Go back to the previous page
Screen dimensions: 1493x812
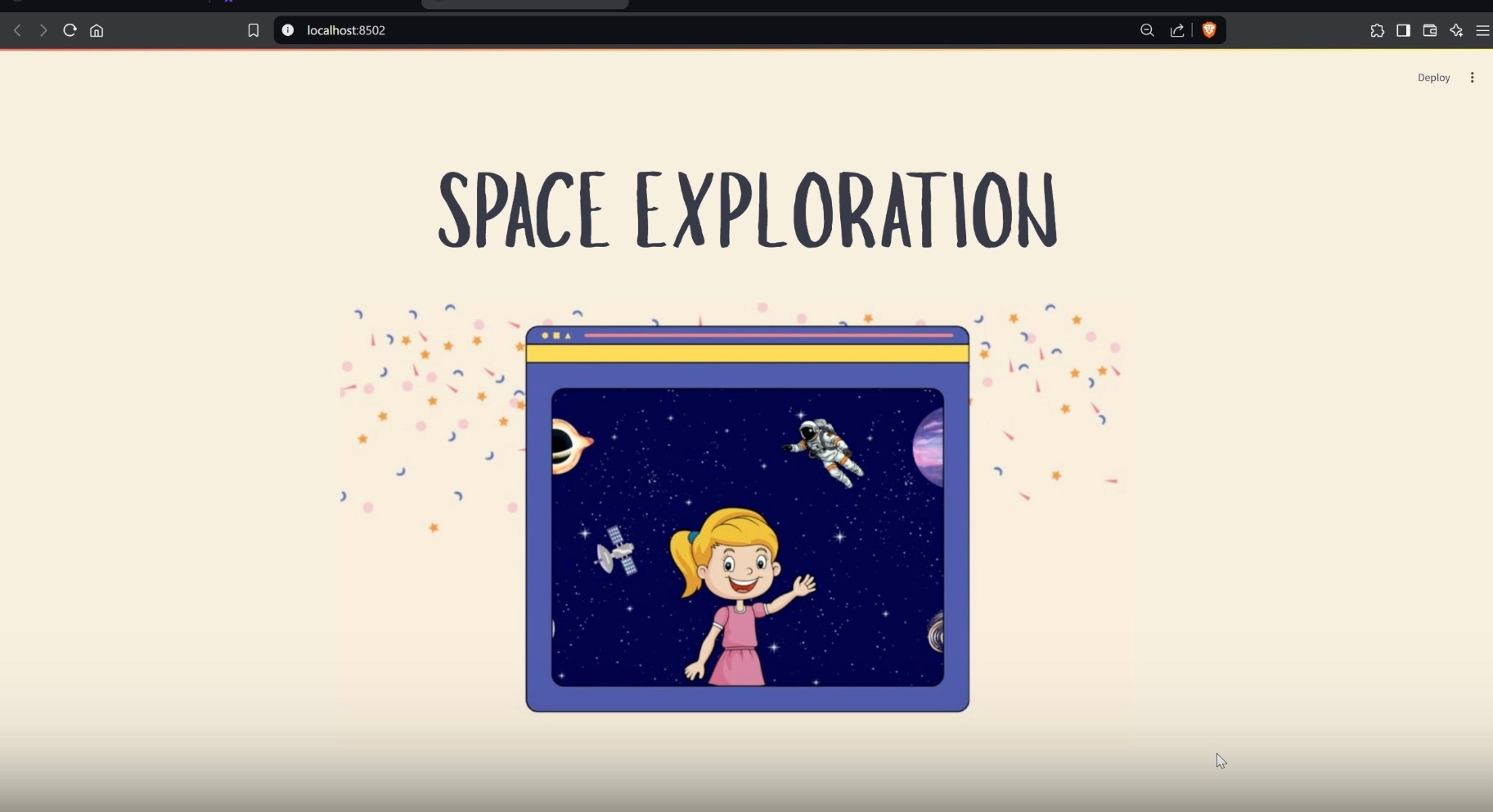tap(17, 30)
